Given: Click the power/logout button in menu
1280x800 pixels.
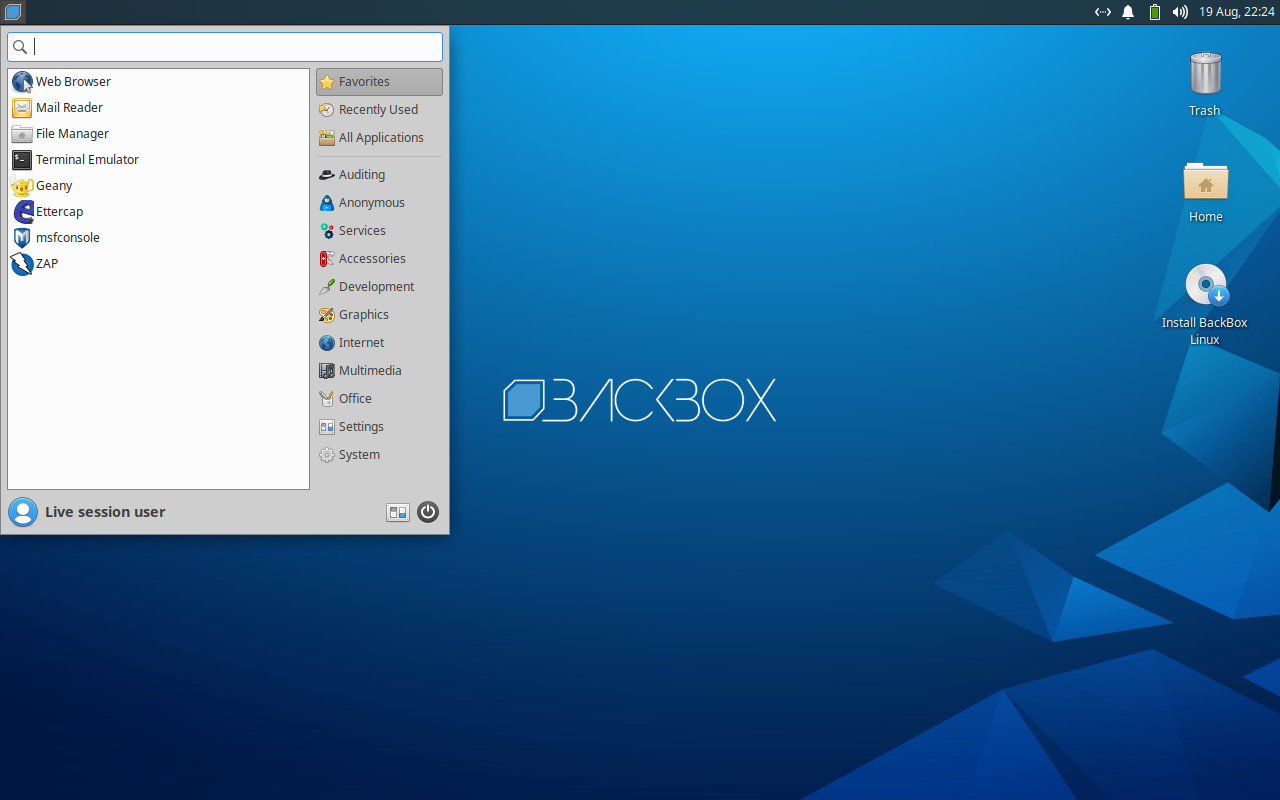Looking at the screenshot, I should click(428, 512).
